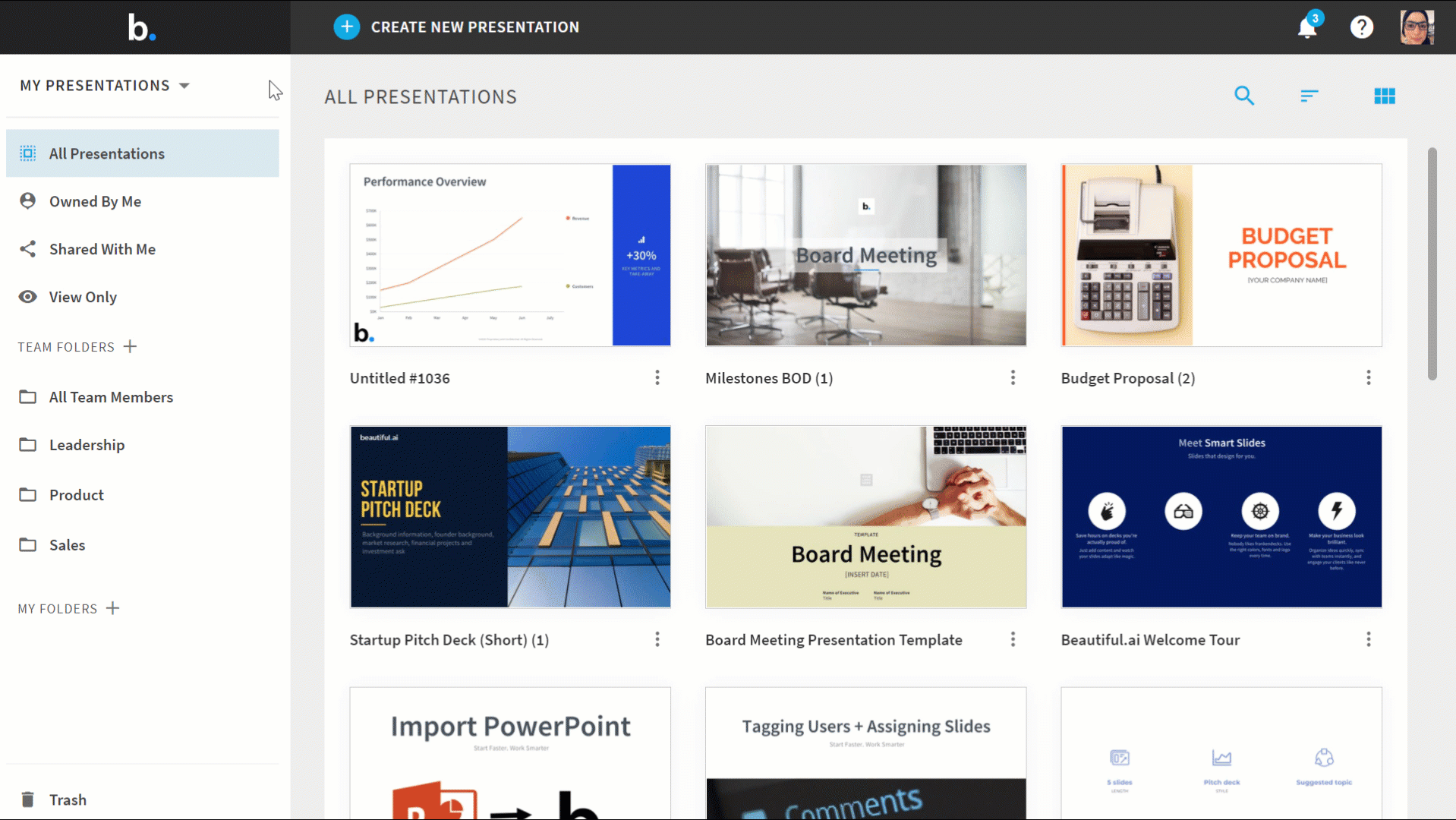Add a new folder under My Folders
The width and height of the screenshot is (1456, 820).
(112, 608)
